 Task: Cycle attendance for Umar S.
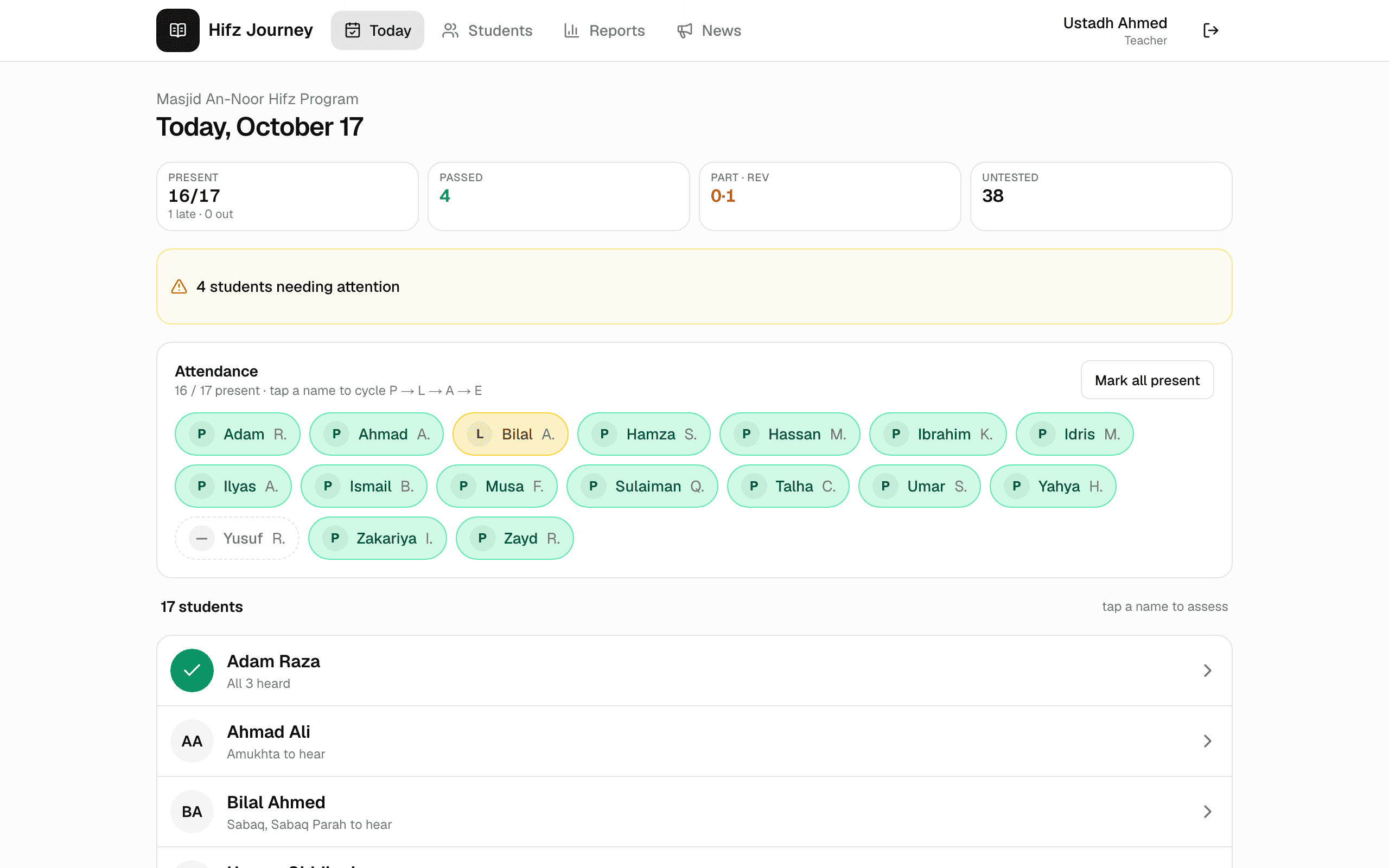tap(920, 486)
